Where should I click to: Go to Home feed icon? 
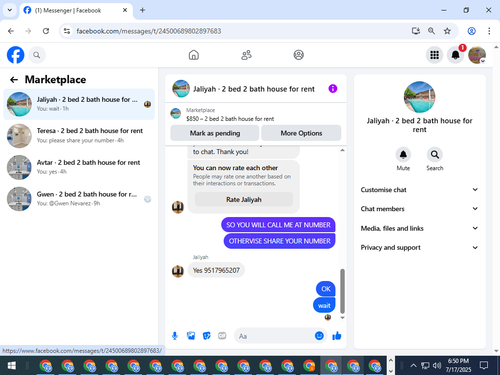(194, 55)
